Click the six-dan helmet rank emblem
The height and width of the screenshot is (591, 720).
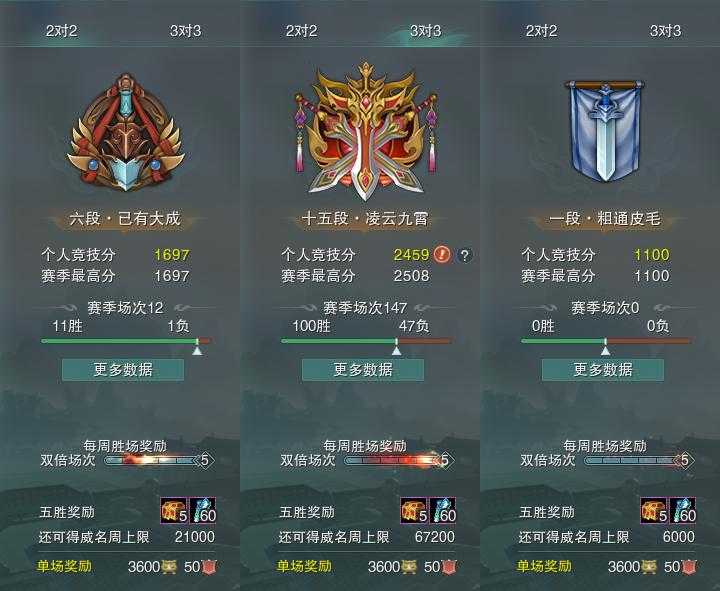point(126,133)
